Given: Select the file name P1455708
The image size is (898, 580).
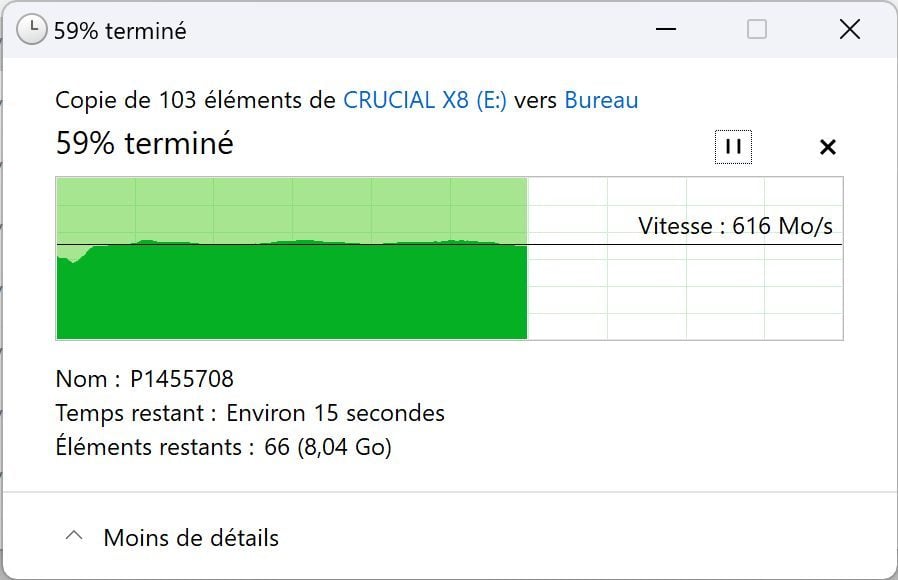Looking at the screenshot, I should (182, 379).
